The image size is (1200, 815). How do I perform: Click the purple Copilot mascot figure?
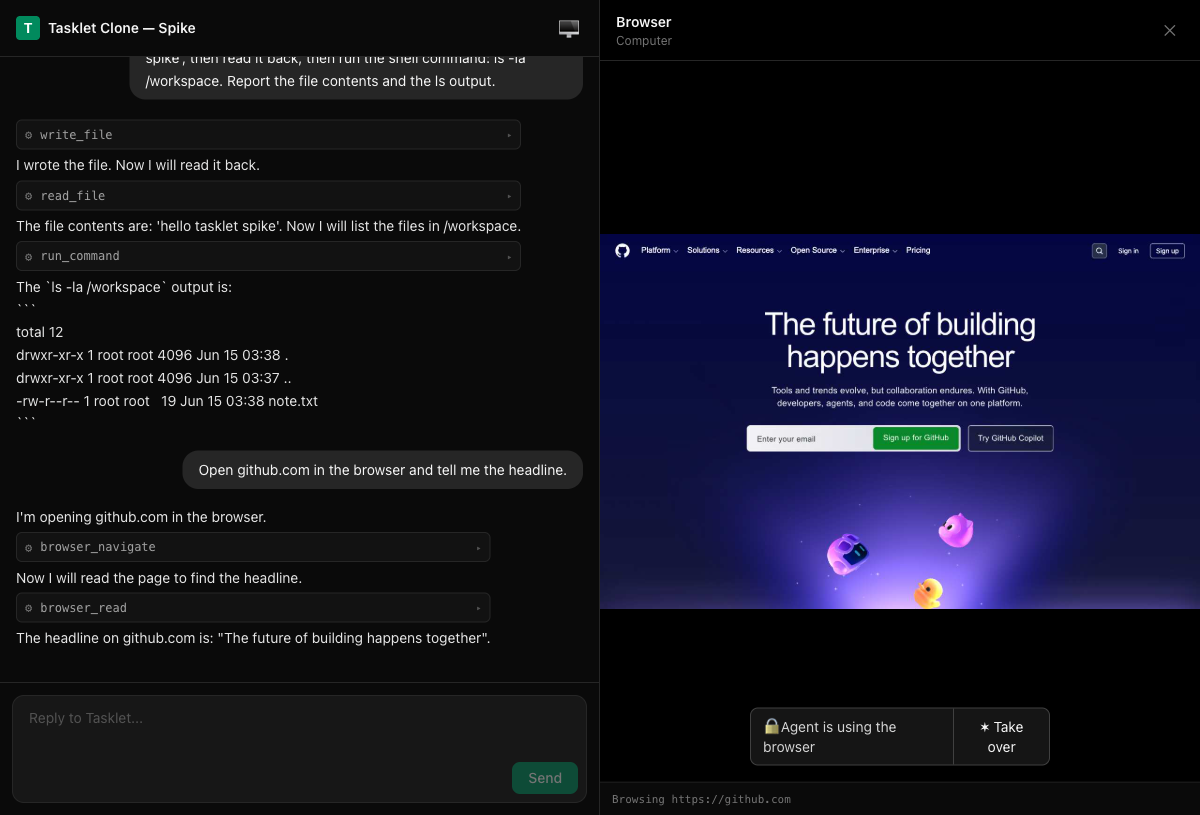click(847, 554)
